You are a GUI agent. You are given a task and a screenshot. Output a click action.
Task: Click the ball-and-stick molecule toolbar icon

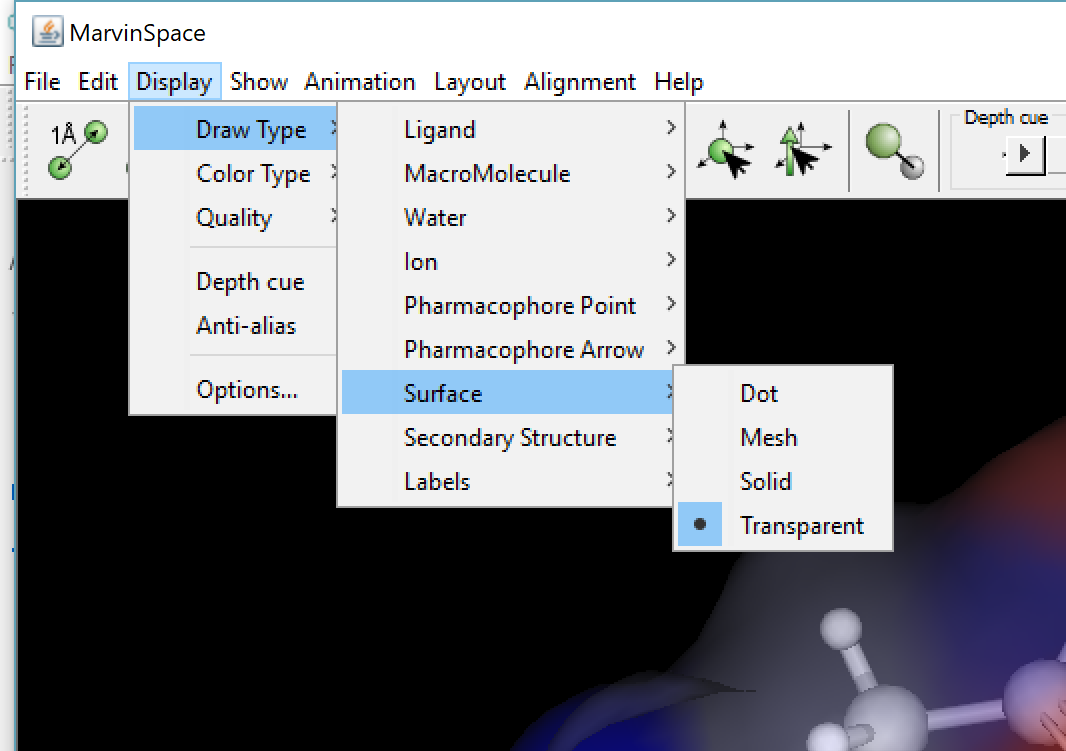[894, 152]
